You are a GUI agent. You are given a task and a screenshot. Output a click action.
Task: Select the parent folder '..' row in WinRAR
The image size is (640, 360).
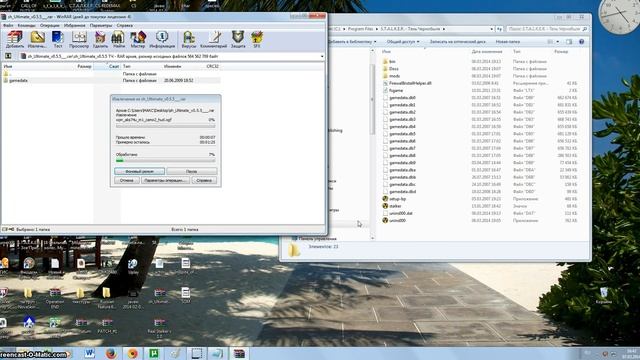[7, 74]
